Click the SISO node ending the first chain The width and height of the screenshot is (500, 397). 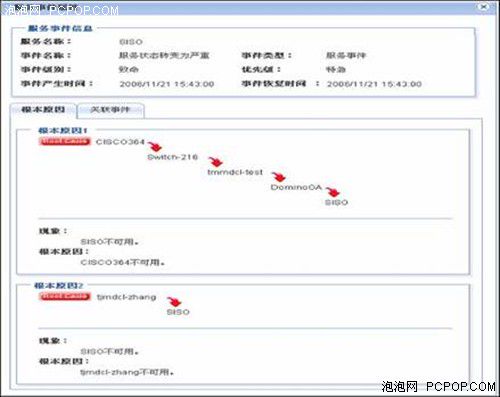click(336, 202)
